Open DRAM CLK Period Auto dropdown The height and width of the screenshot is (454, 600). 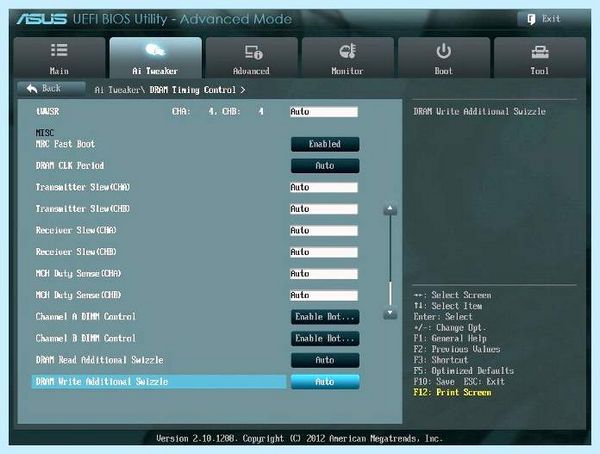pos(325,166)
